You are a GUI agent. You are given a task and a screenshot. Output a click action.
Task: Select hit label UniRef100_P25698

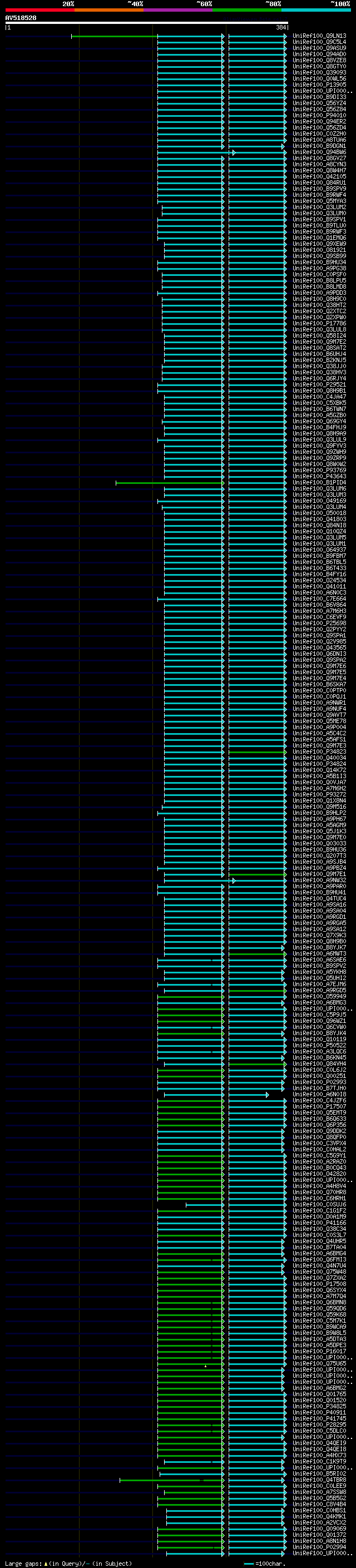319,624
